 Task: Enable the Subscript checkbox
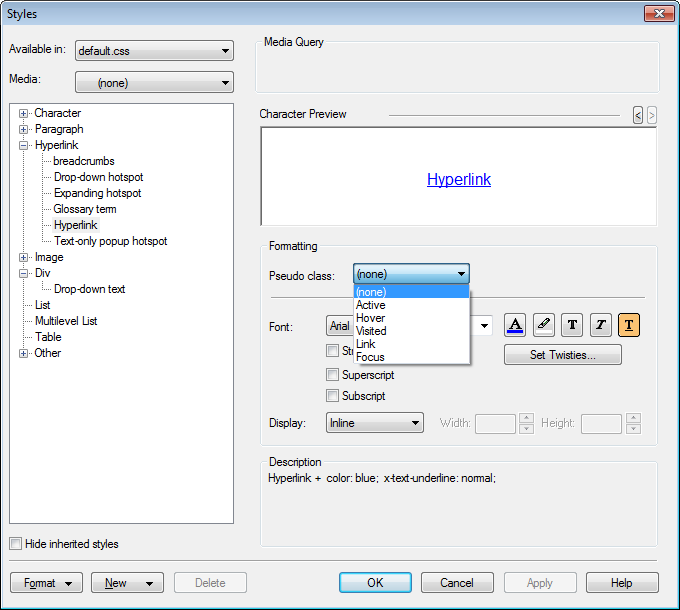(333, 396)
